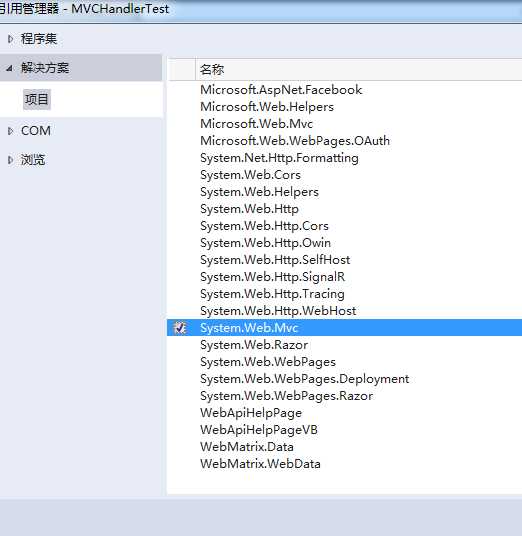Select System.Web.Cors reference
This screenshot has width=522, height=536.
[x=250, y=175]
